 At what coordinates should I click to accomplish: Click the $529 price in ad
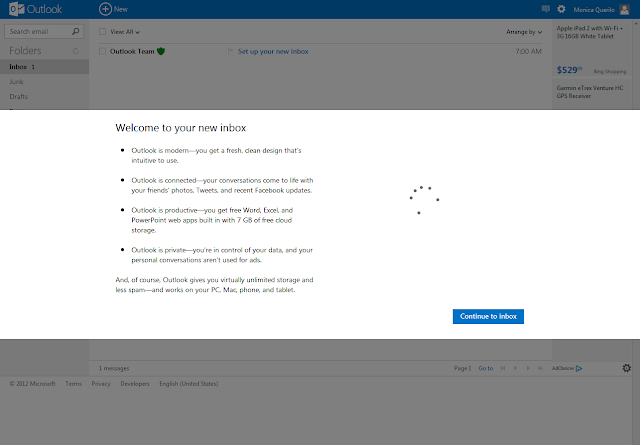569,70
